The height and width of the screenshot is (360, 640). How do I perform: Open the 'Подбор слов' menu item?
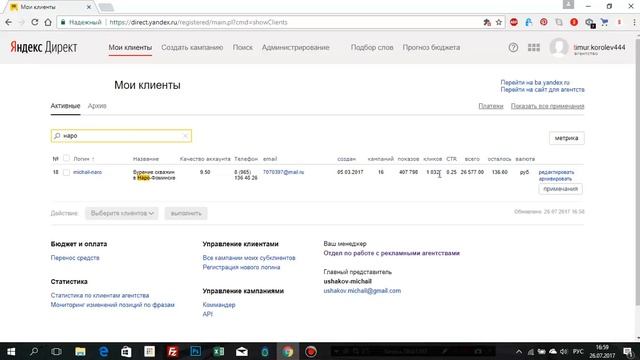point(372,47)
